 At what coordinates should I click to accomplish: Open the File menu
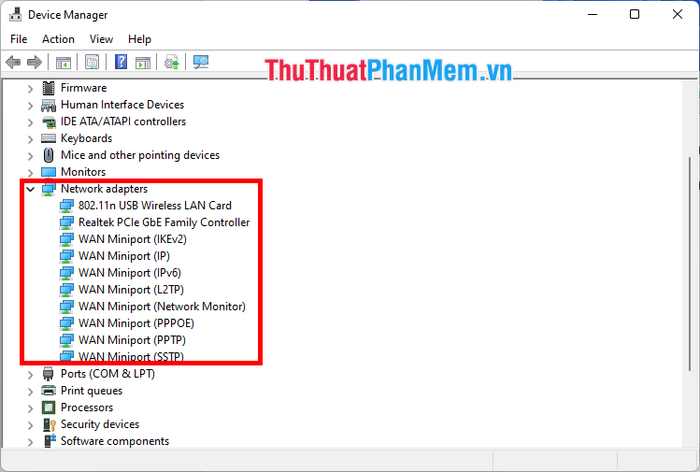point(19,39)
